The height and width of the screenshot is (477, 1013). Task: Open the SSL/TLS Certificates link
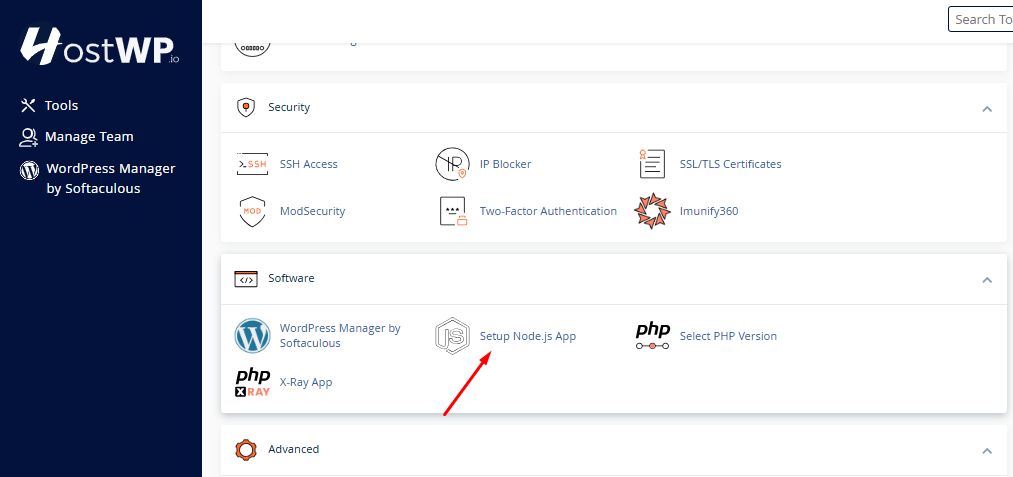coord(730,164)
